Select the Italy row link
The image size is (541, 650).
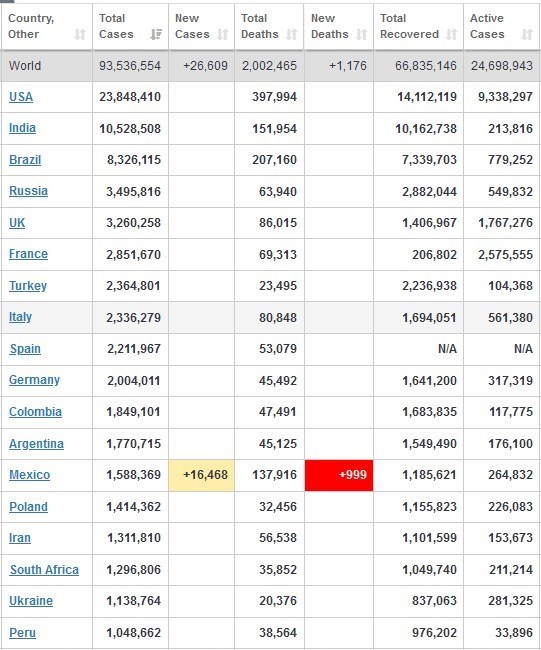coord(20,317)
